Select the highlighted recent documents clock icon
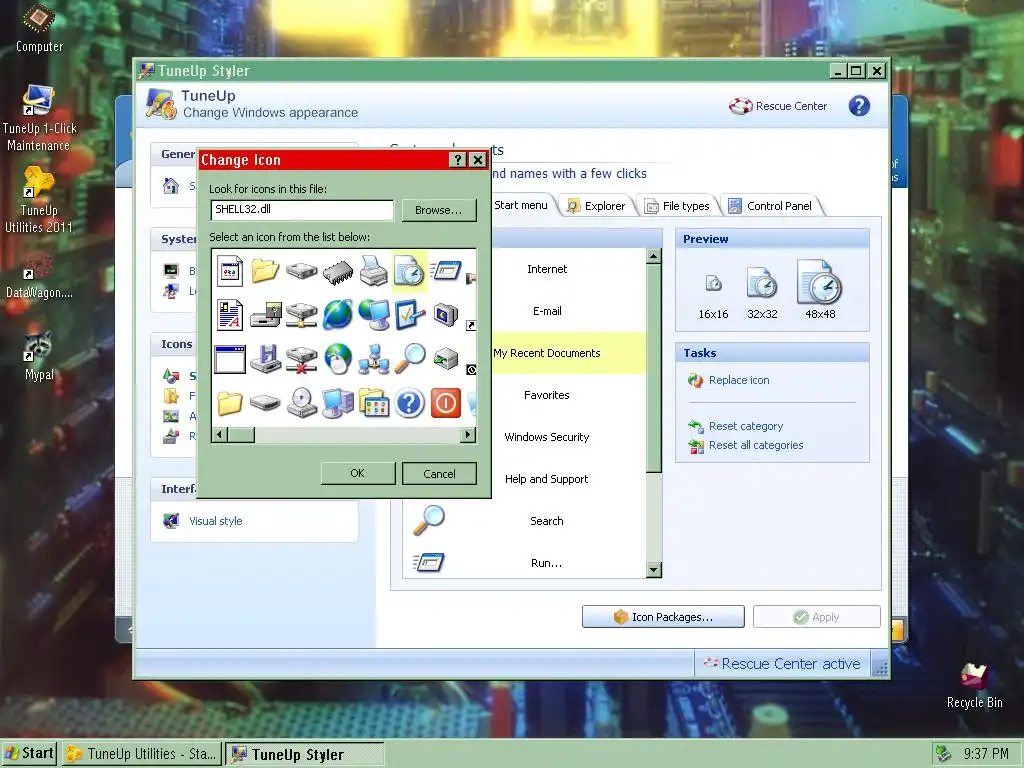This screenshot has height=768, width=1024. [409, 270]
